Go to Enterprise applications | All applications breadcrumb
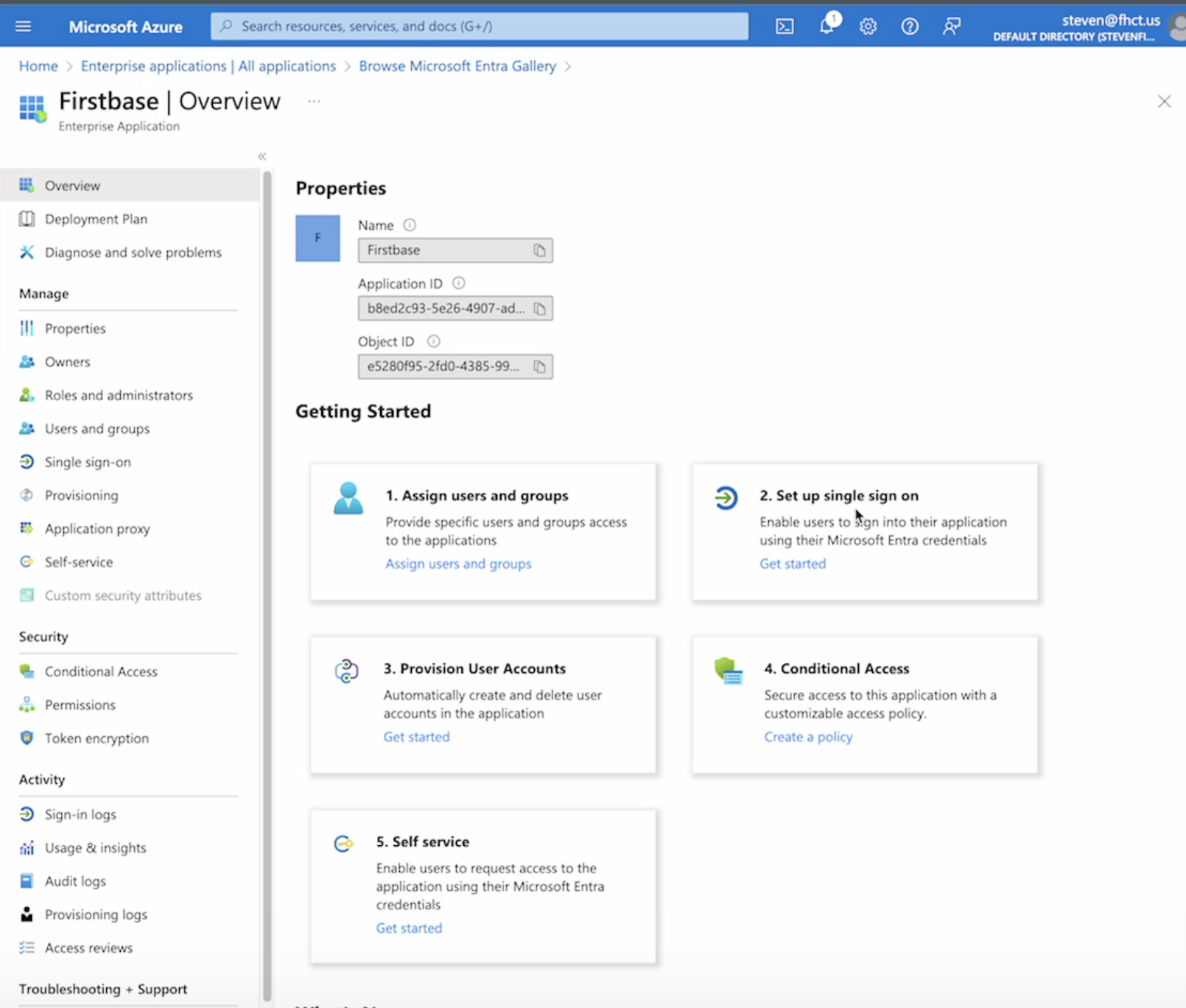The image size is (1186, 1008). pyautogui.click(x=208, y=66)
